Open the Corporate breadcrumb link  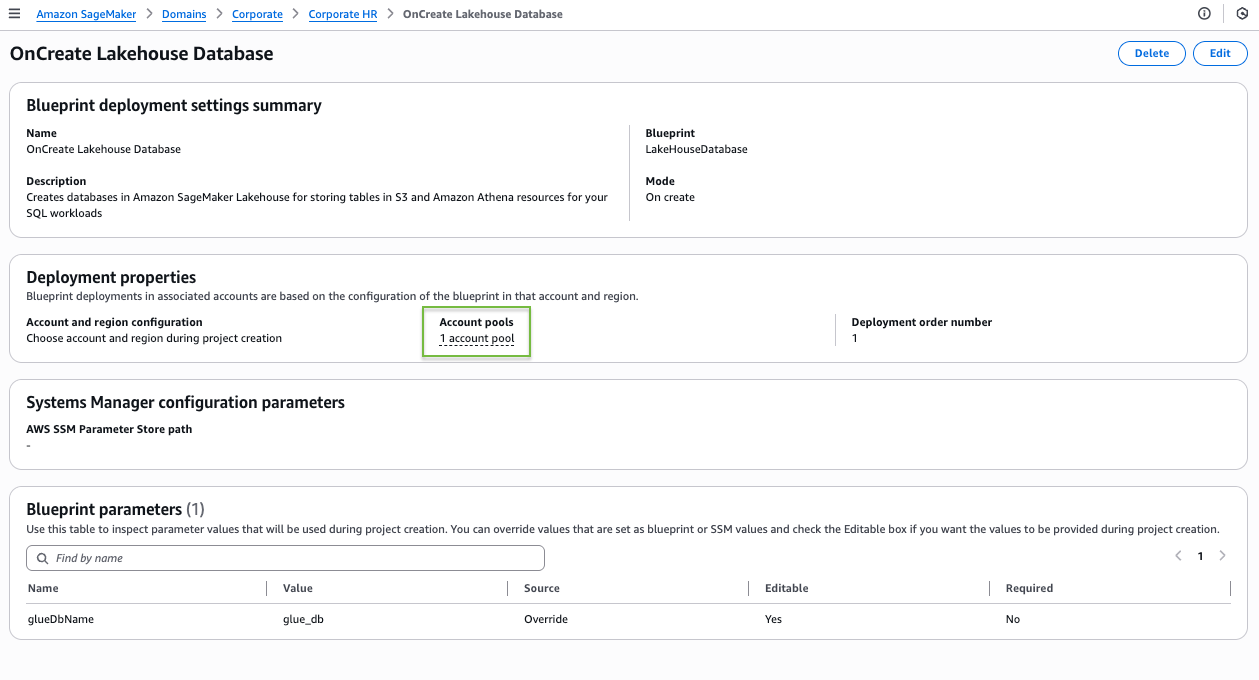point(257,14)
